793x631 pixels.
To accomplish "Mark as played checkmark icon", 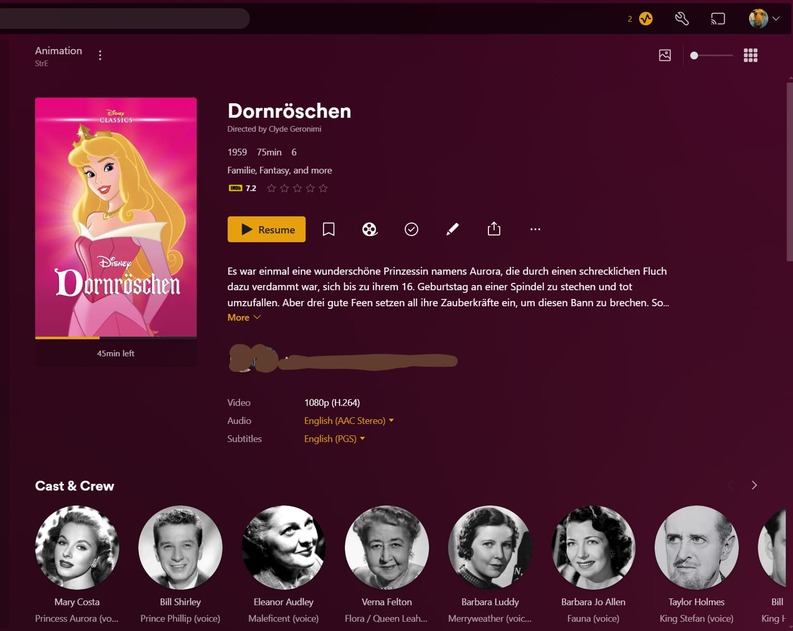I will (x=411, y=229).
